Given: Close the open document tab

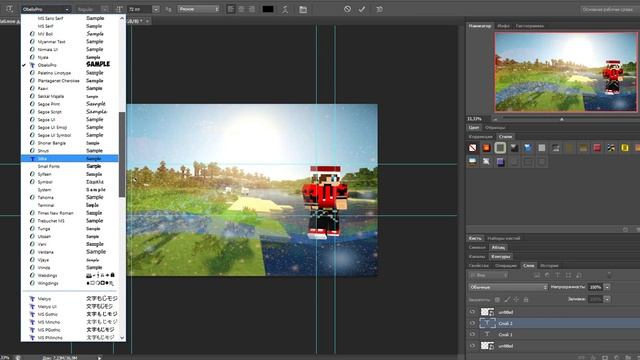Looking at the screenshot, I should coord(148,21).
